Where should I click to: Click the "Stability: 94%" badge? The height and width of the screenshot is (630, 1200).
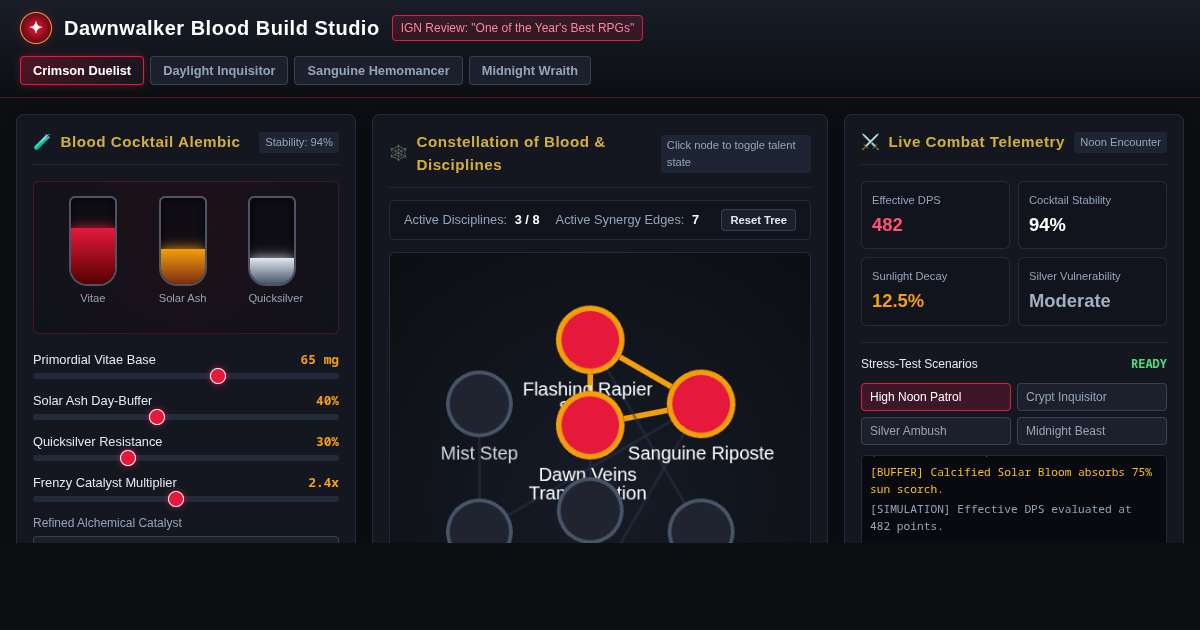click(x=299, y=142)
